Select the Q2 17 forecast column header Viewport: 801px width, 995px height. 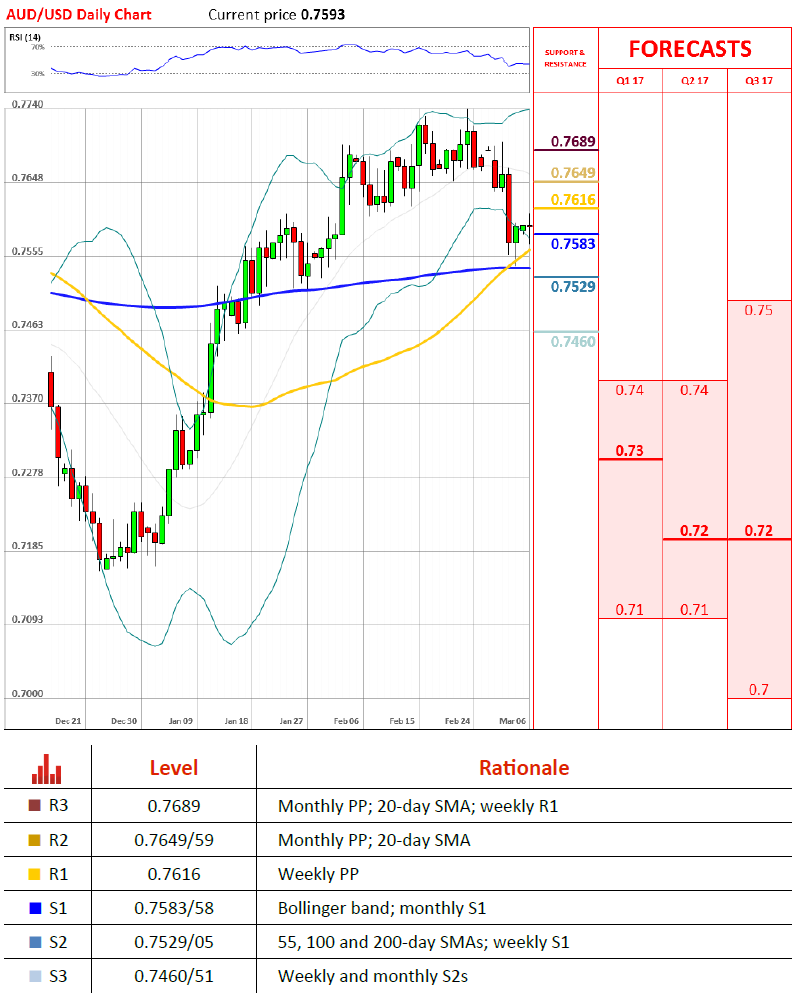[694, 81]
